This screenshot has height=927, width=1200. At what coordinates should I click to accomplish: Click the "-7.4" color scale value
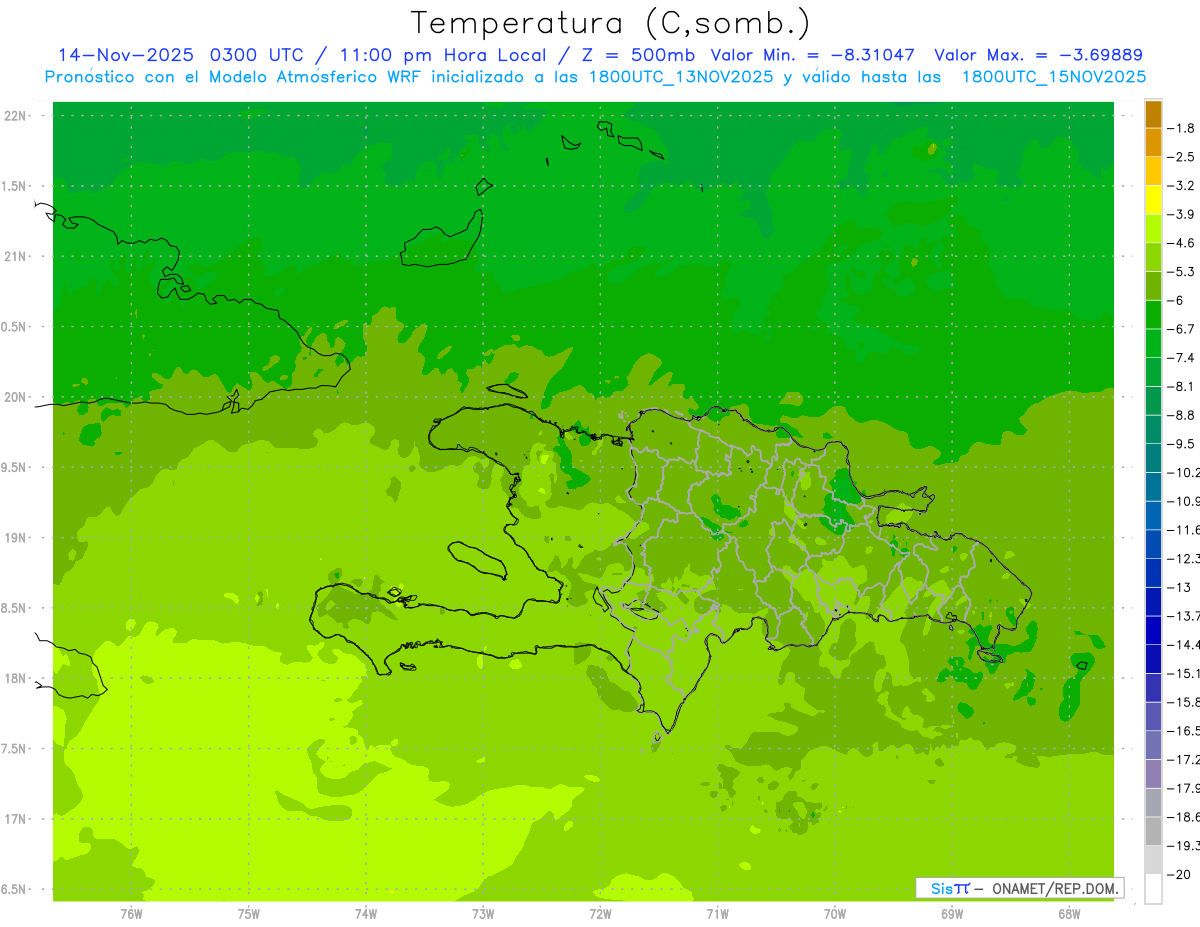[1182, 358]
